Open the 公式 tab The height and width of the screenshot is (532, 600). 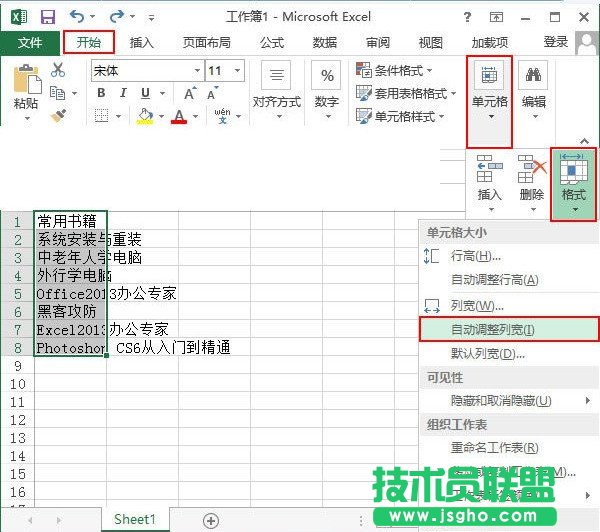tap(272, 42)
